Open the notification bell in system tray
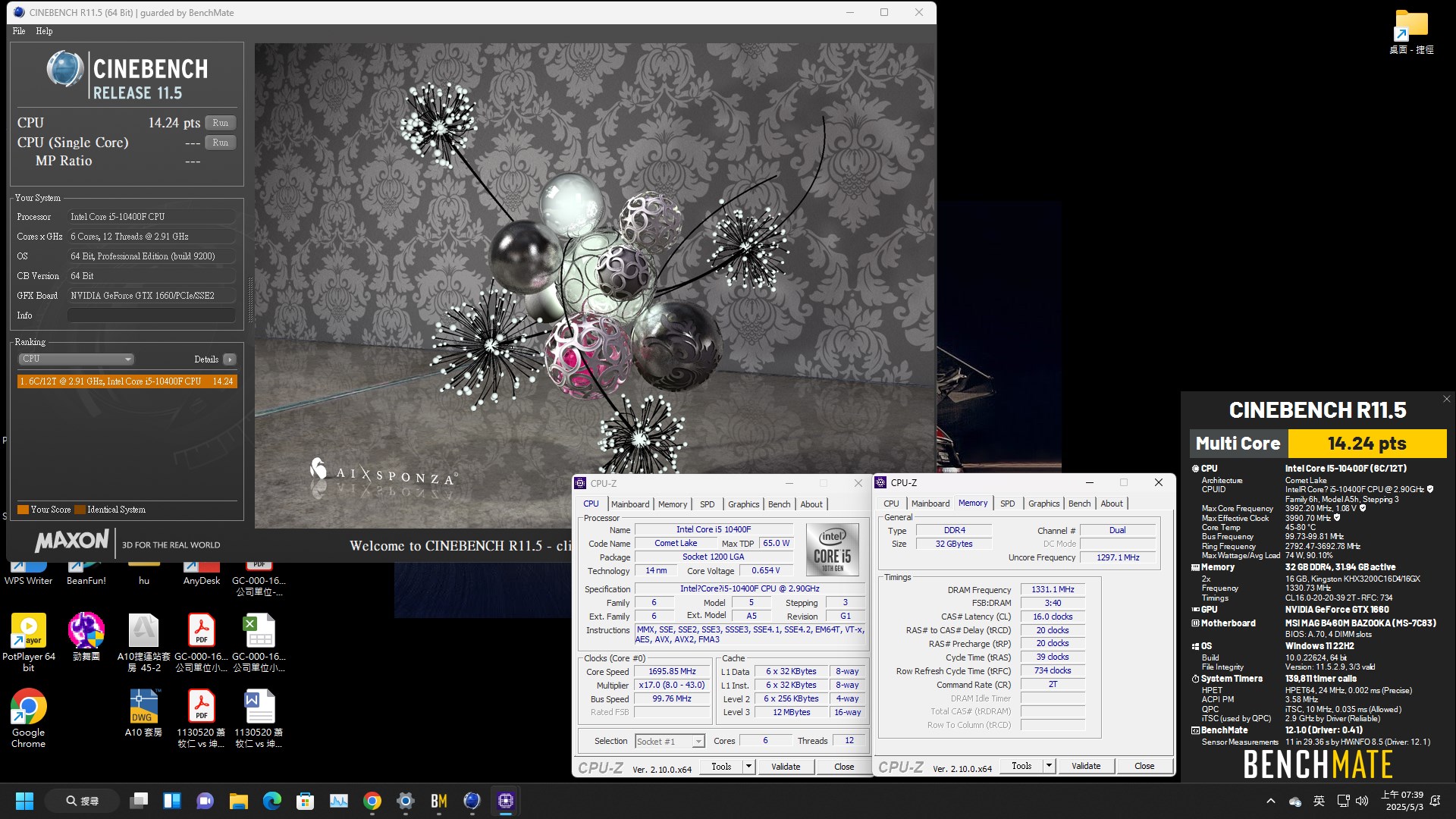 coord(1436,801)
